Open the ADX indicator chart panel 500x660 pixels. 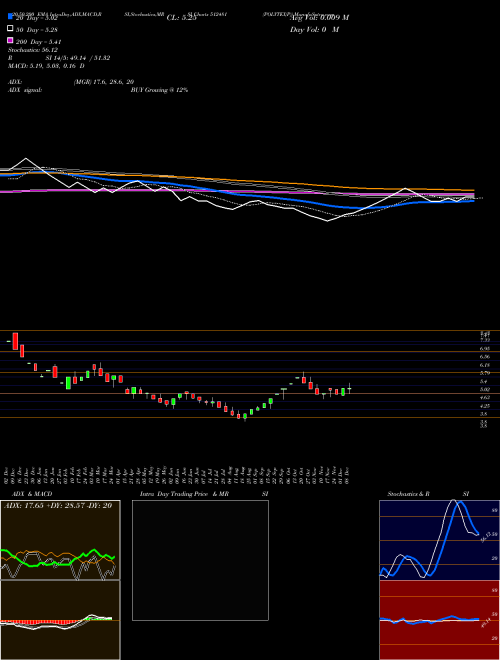tap(60, 540)
